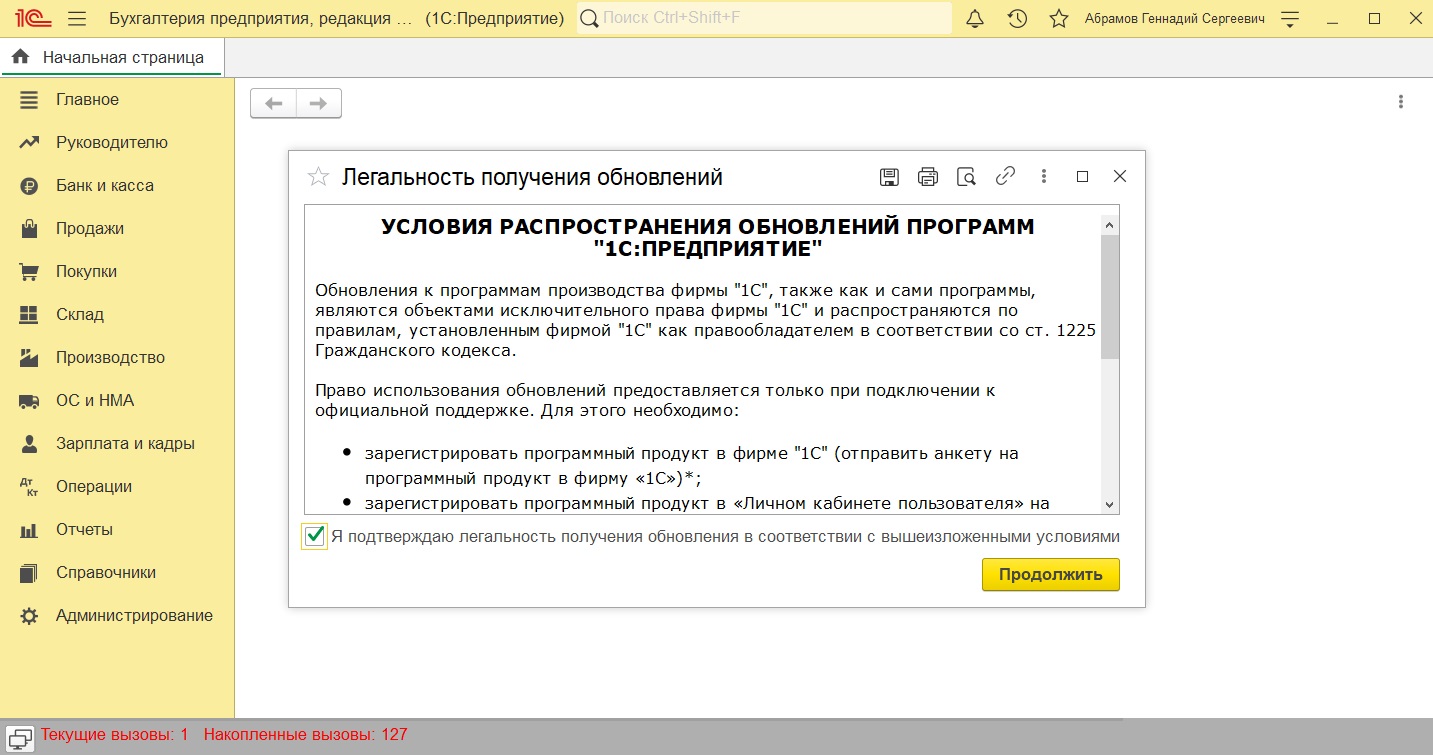Click Легальность получения обновлений dialog title
The image size is (1433, 755).
[532, 177]
